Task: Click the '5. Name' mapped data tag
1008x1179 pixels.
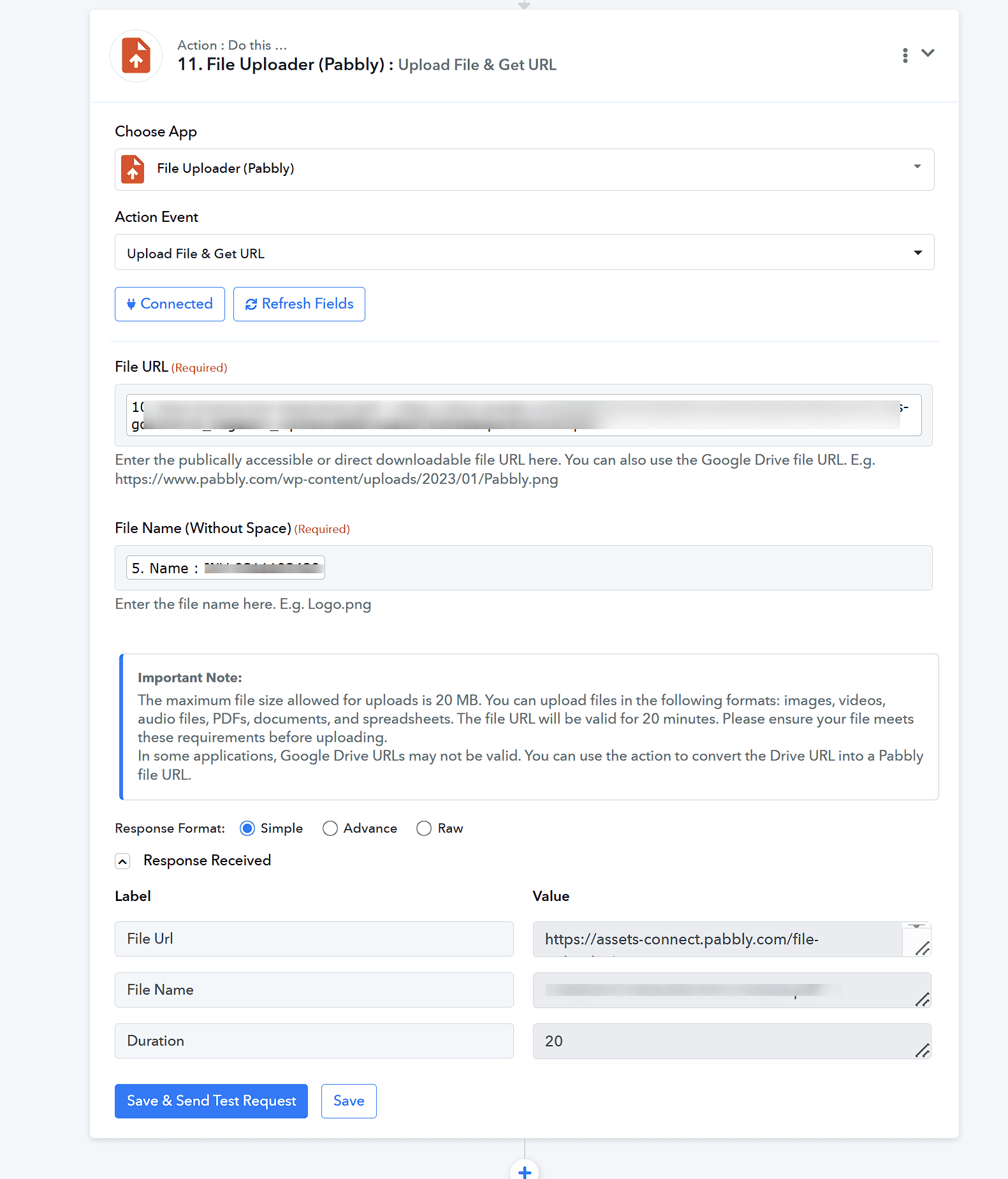Action: point(226,568)
